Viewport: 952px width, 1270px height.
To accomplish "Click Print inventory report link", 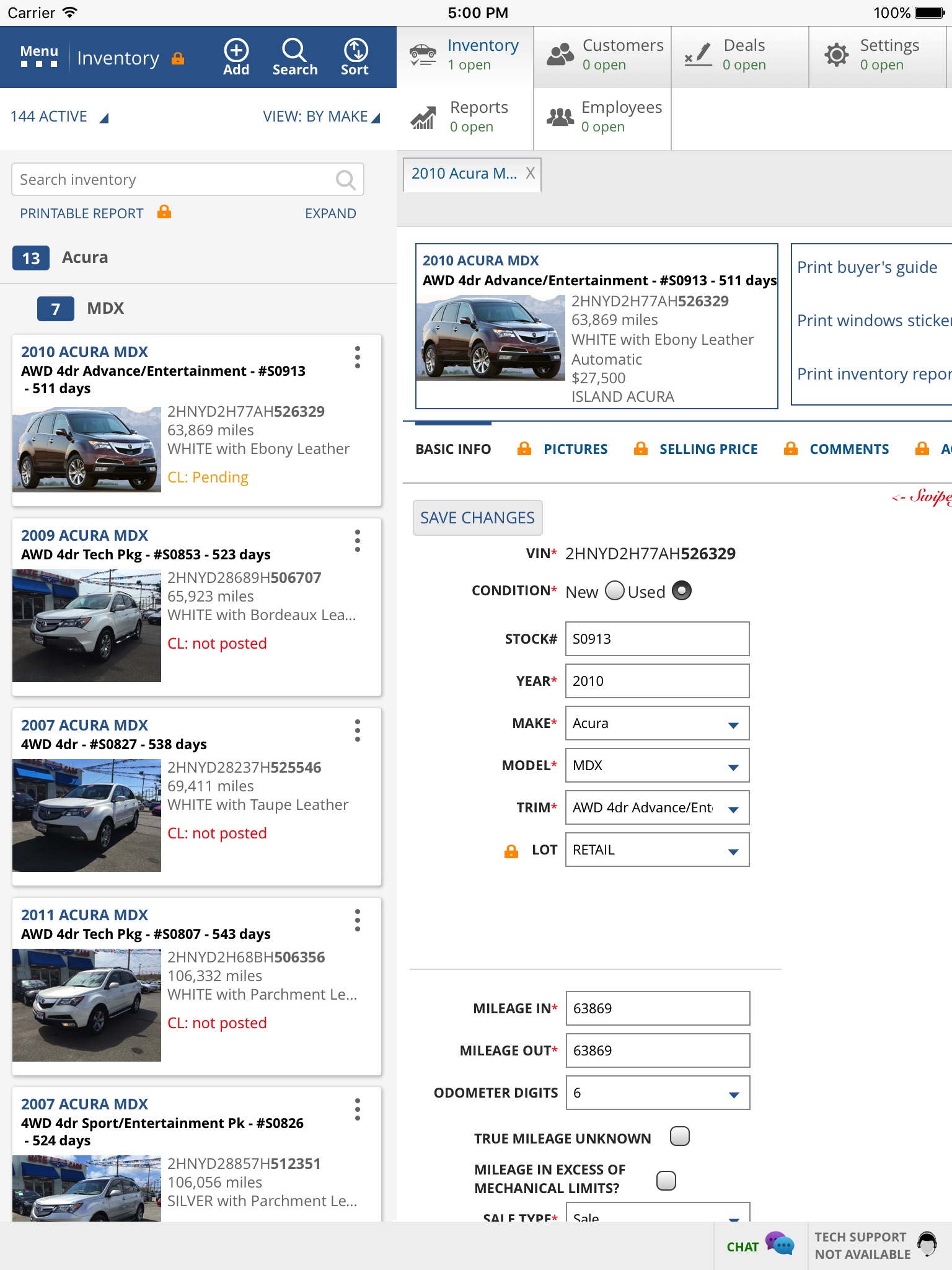I will pos(874,374).
